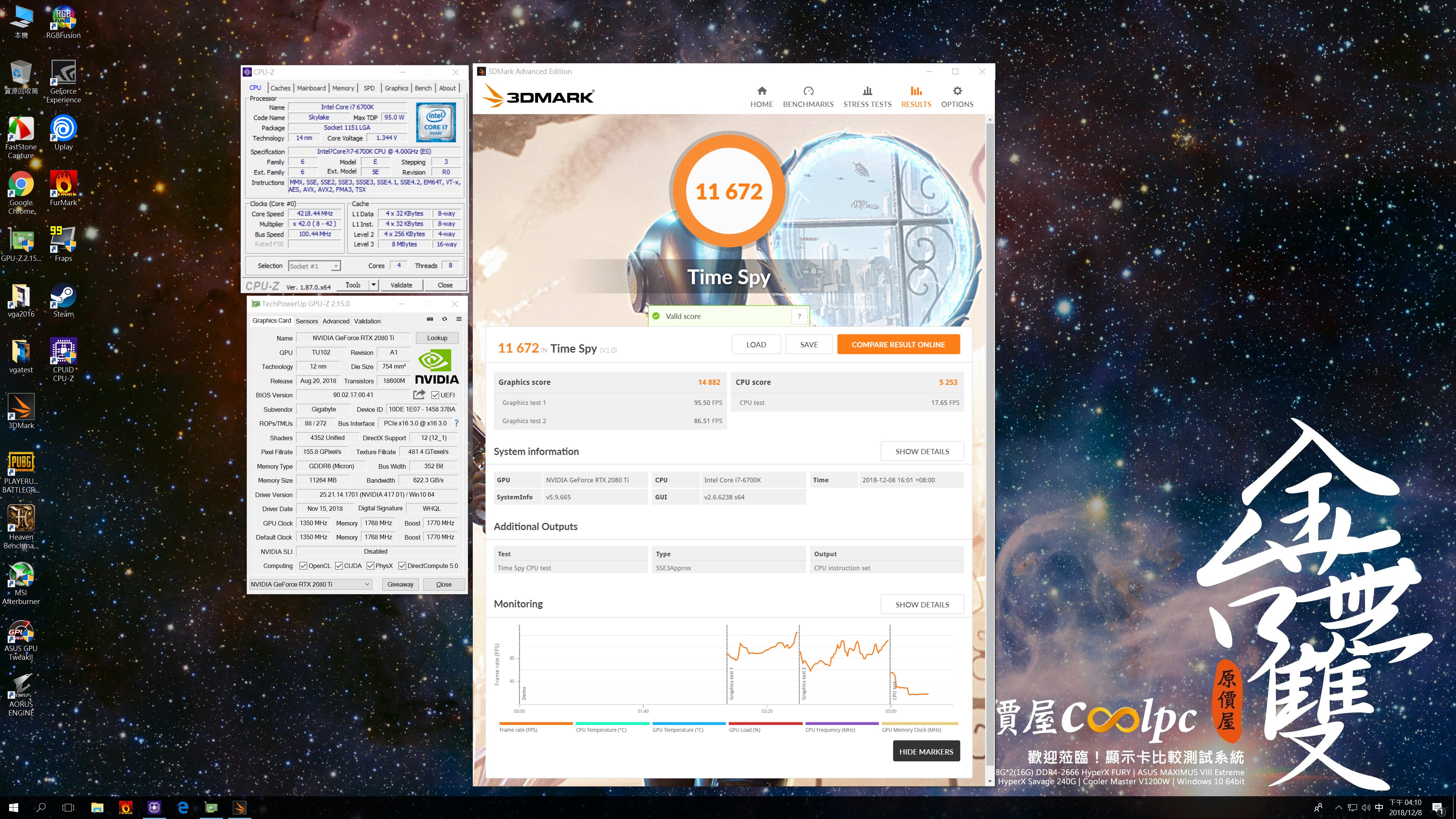Image resolution: width=1456 pixels, height=819 pixels.
Task: Open GPU-Z hamburger menu icon
Action: coord(459,319)
